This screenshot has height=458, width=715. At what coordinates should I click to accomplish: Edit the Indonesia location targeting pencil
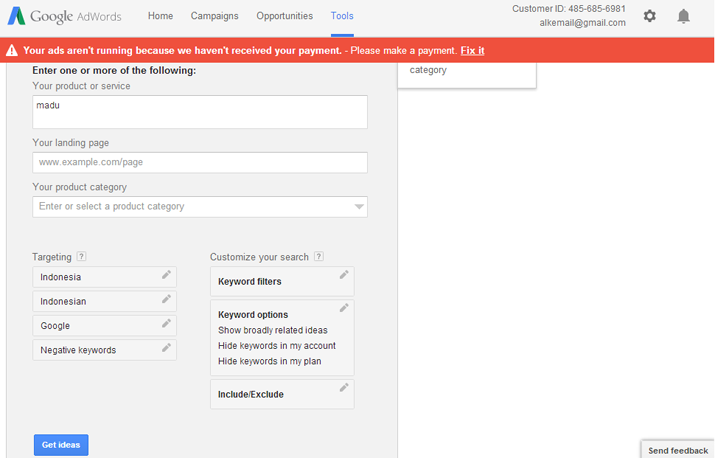pyautogui.click(x=166, y=275)
